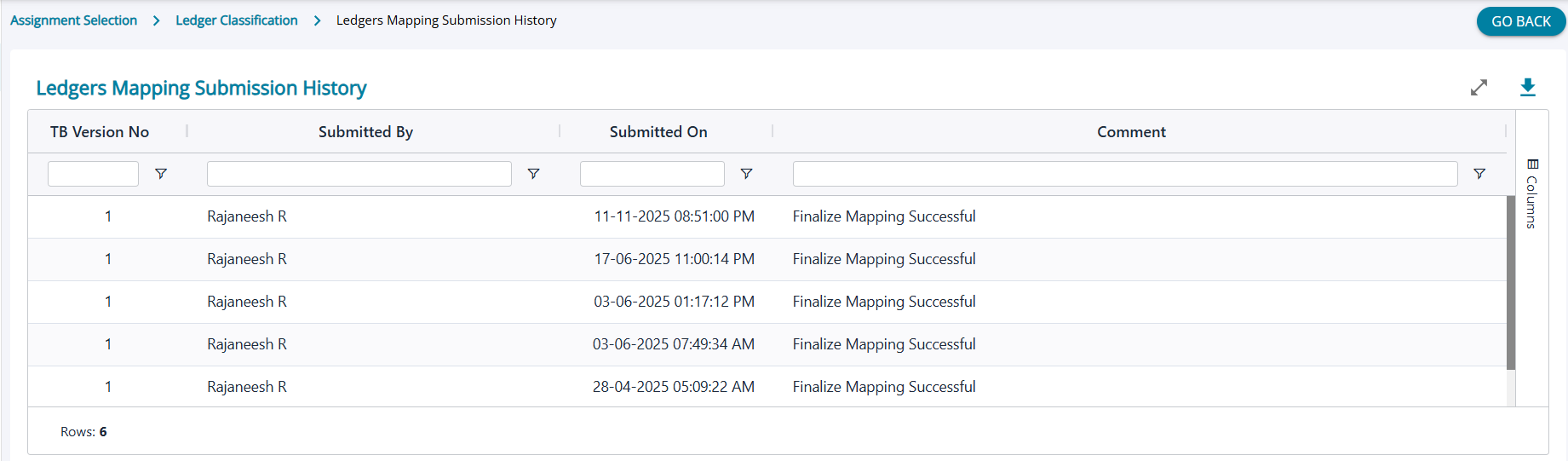Sort by Submitted By column header
1568x461 pixels.
pos(365,132)
